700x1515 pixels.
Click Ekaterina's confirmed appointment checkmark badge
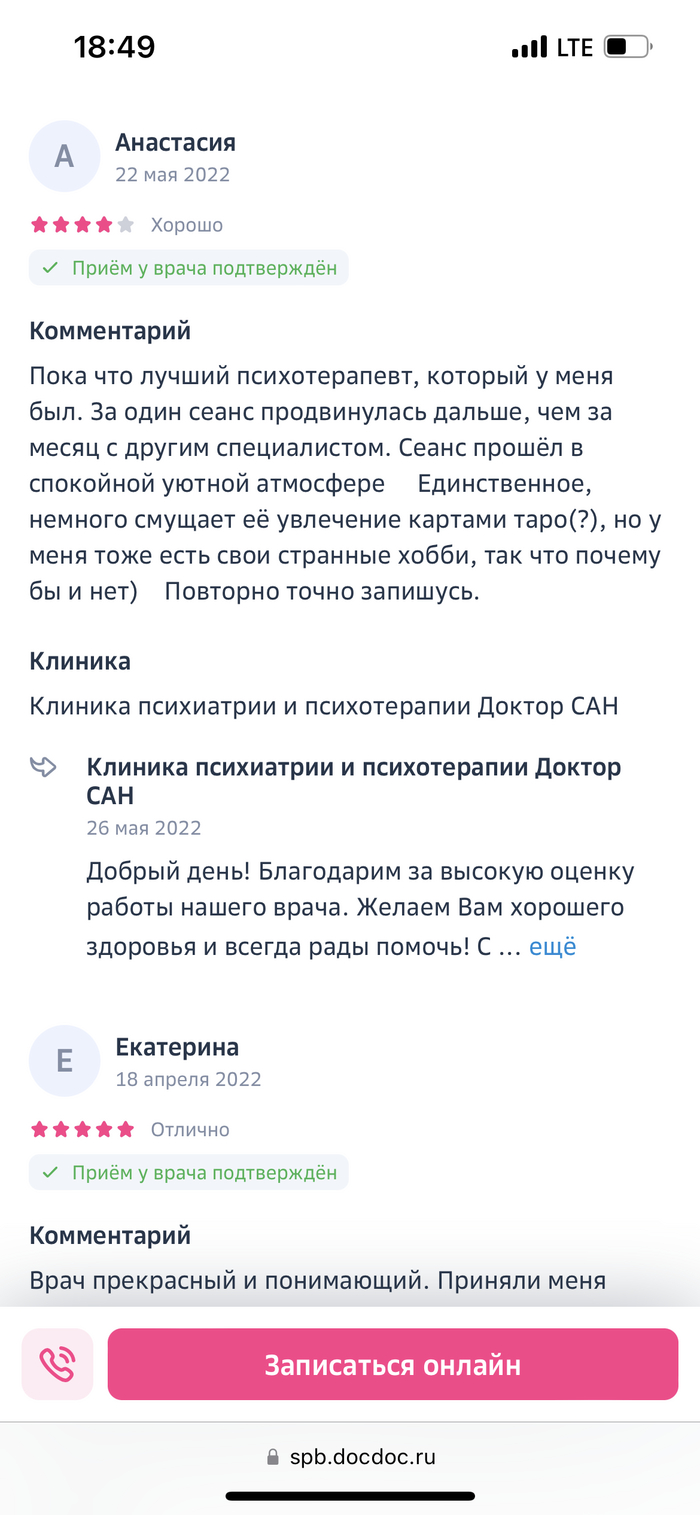[188, 1173]
